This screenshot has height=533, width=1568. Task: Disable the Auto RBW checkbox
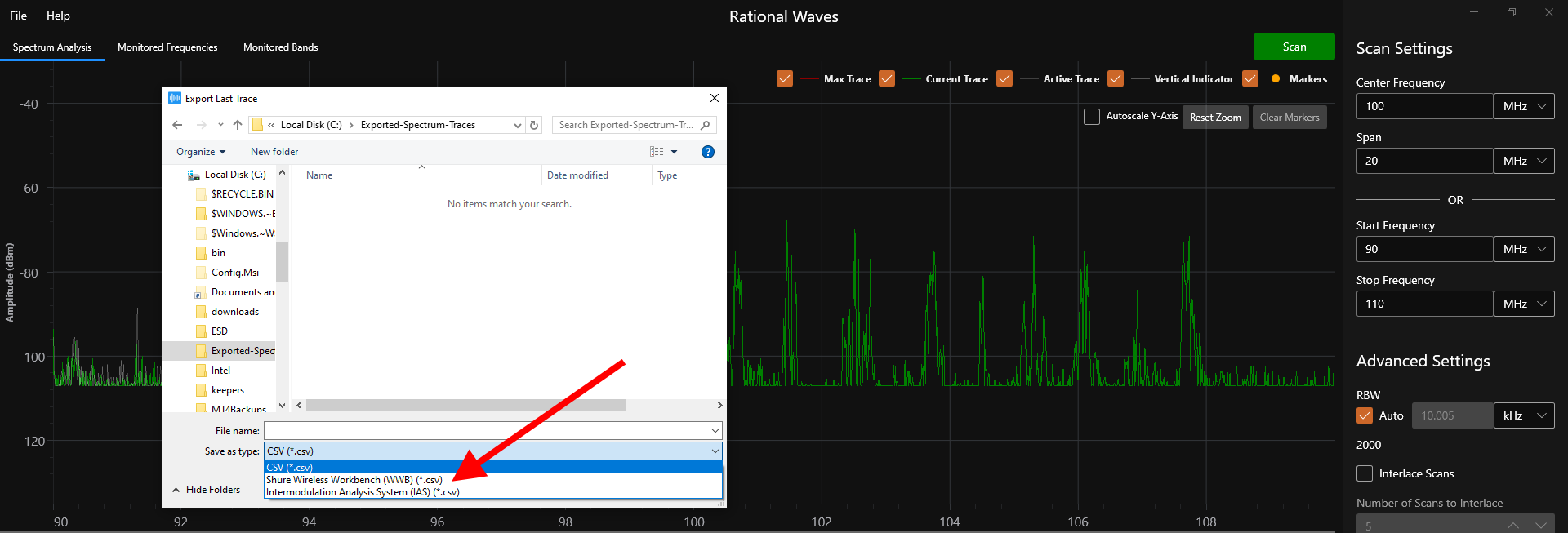click(1365, 415)
